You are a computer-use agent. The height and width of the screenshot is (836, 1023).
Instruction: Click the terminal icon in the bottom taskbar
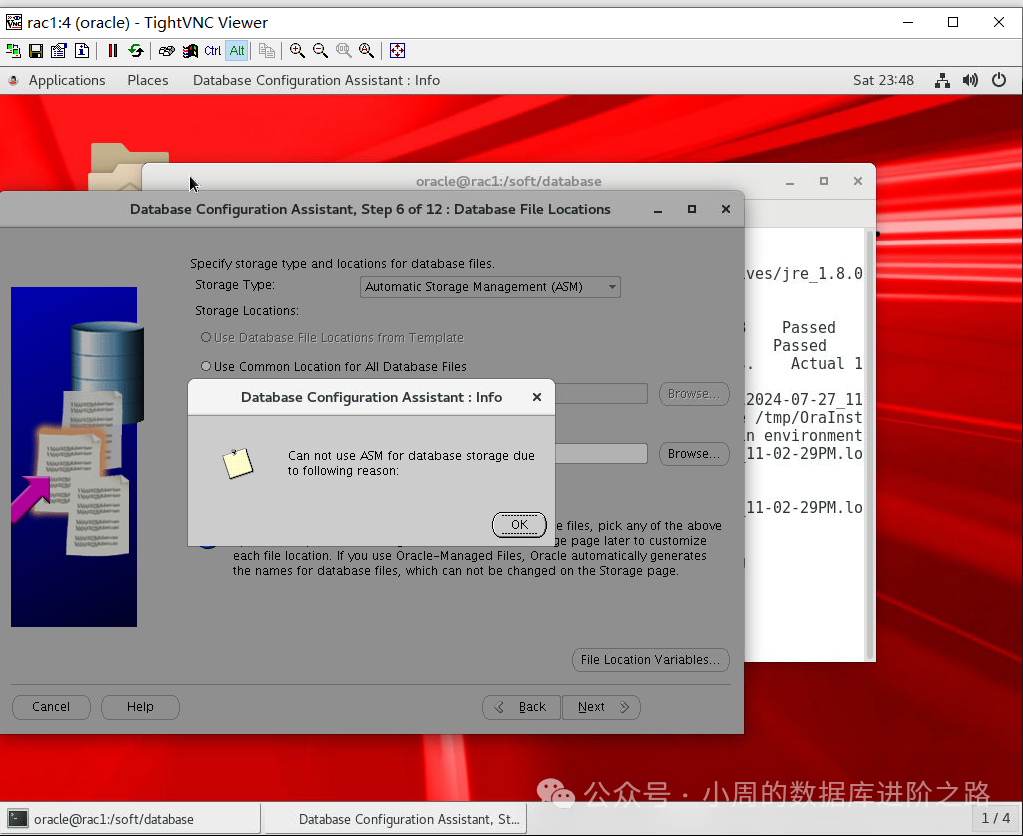tap(18, 819)
